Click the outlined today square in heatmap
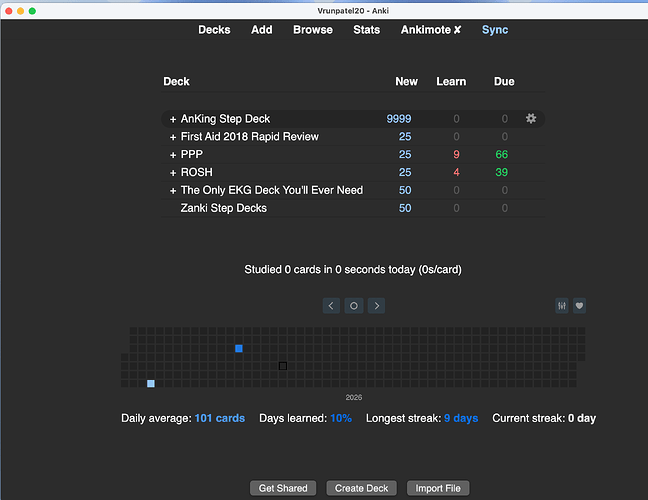This screenshot has height=500, width=648. (x=283, y=366)
